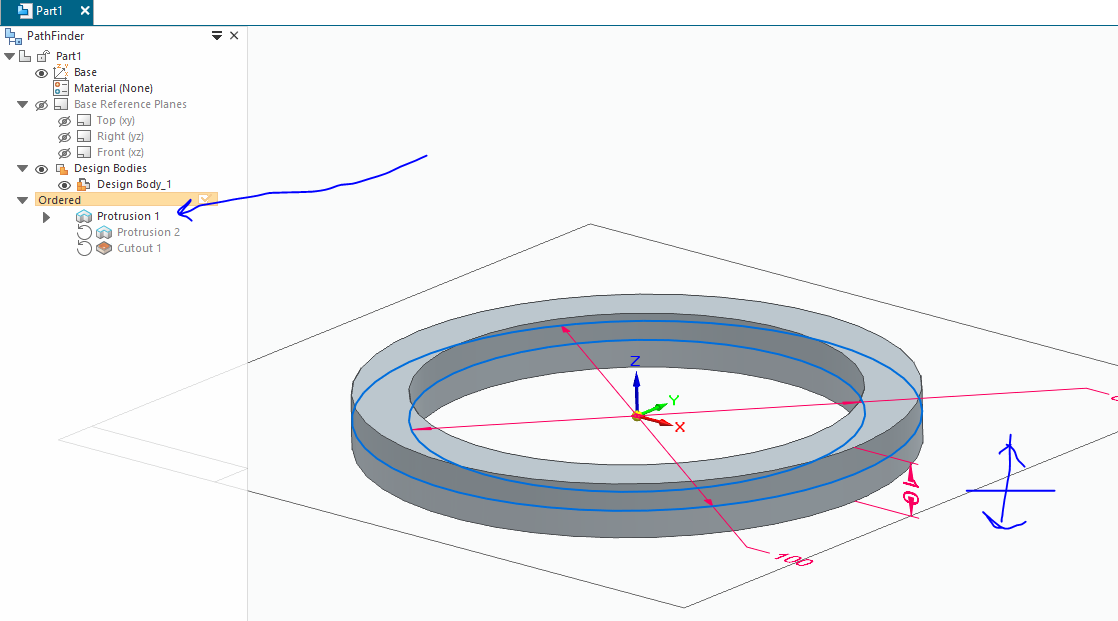Viewport: 1118px width, 621px height.
Task: Click the Protrusion 1 feature icon
Action: 84,216
